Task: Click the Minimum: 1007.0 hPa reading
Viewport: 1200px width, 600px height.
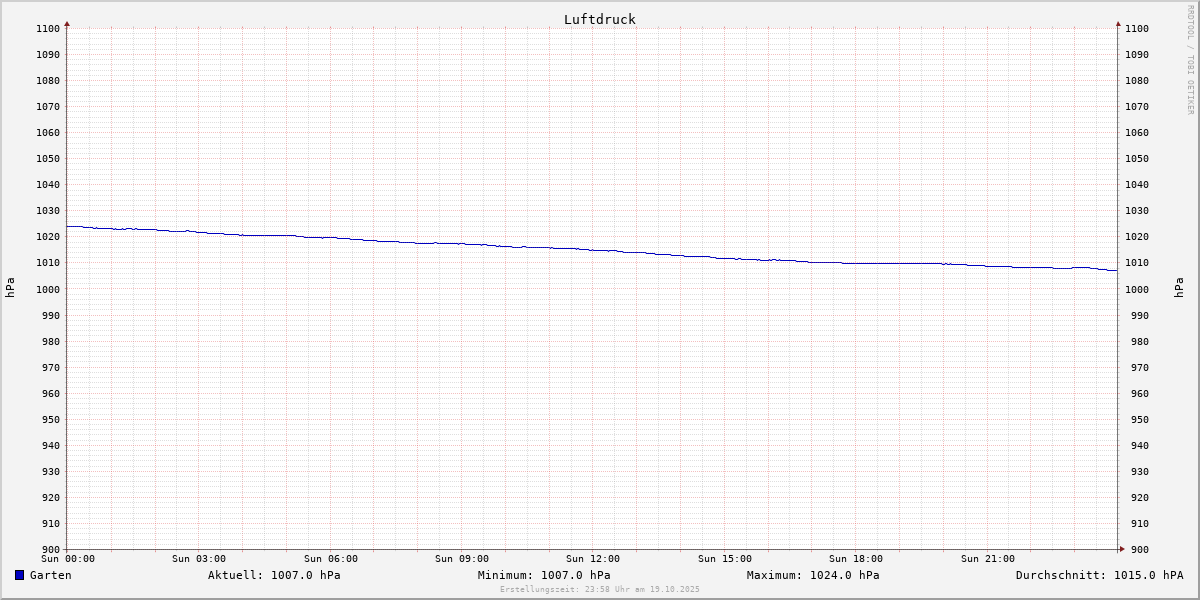Action: pos(544,575)
